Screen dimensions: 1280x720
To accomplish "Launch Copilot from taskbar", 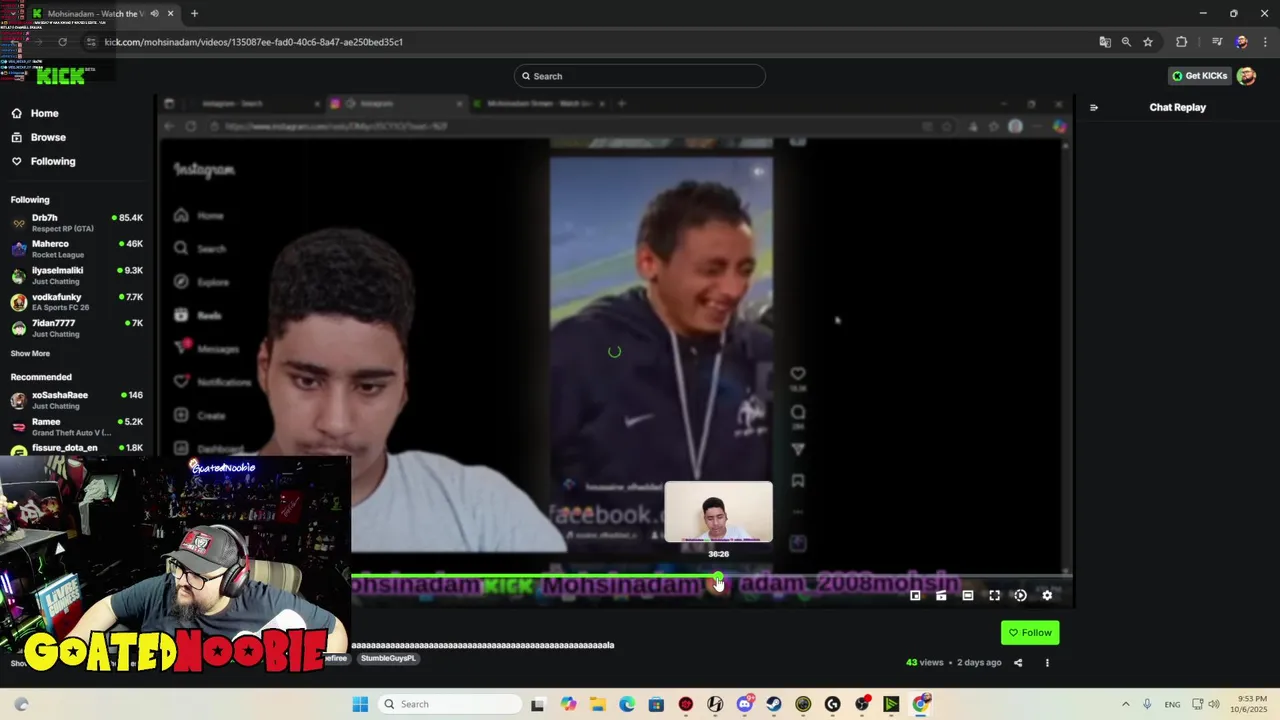I will (568, 704).
